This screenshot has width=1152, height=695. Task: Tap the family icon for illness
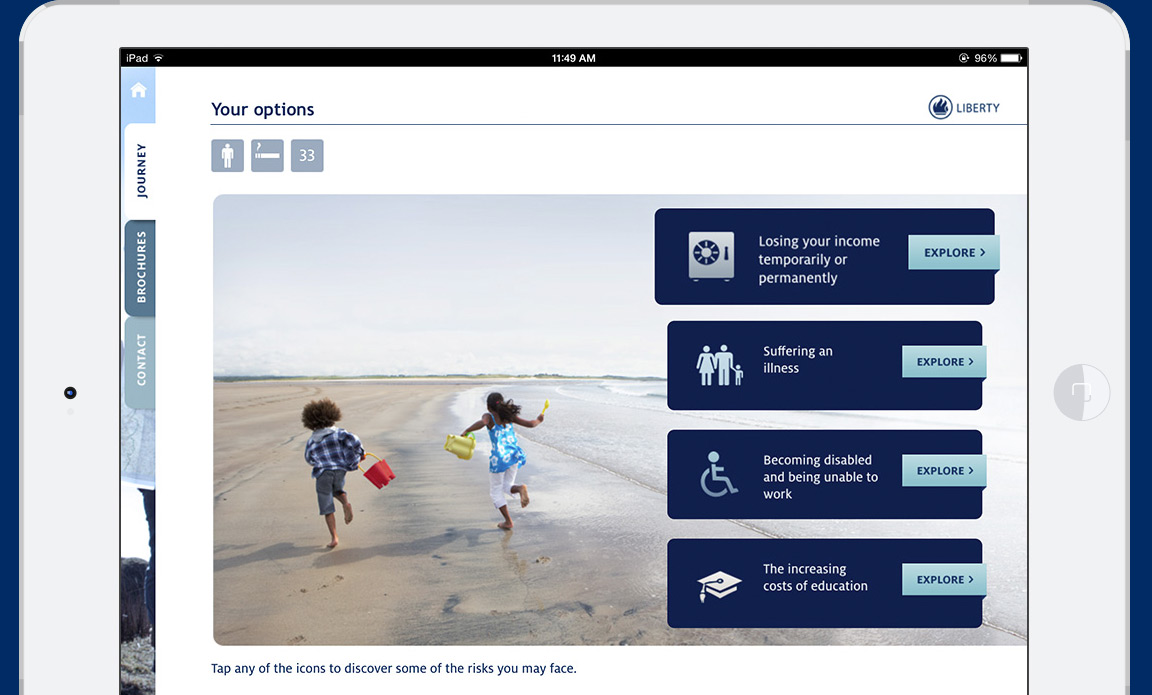coord(720,365)
